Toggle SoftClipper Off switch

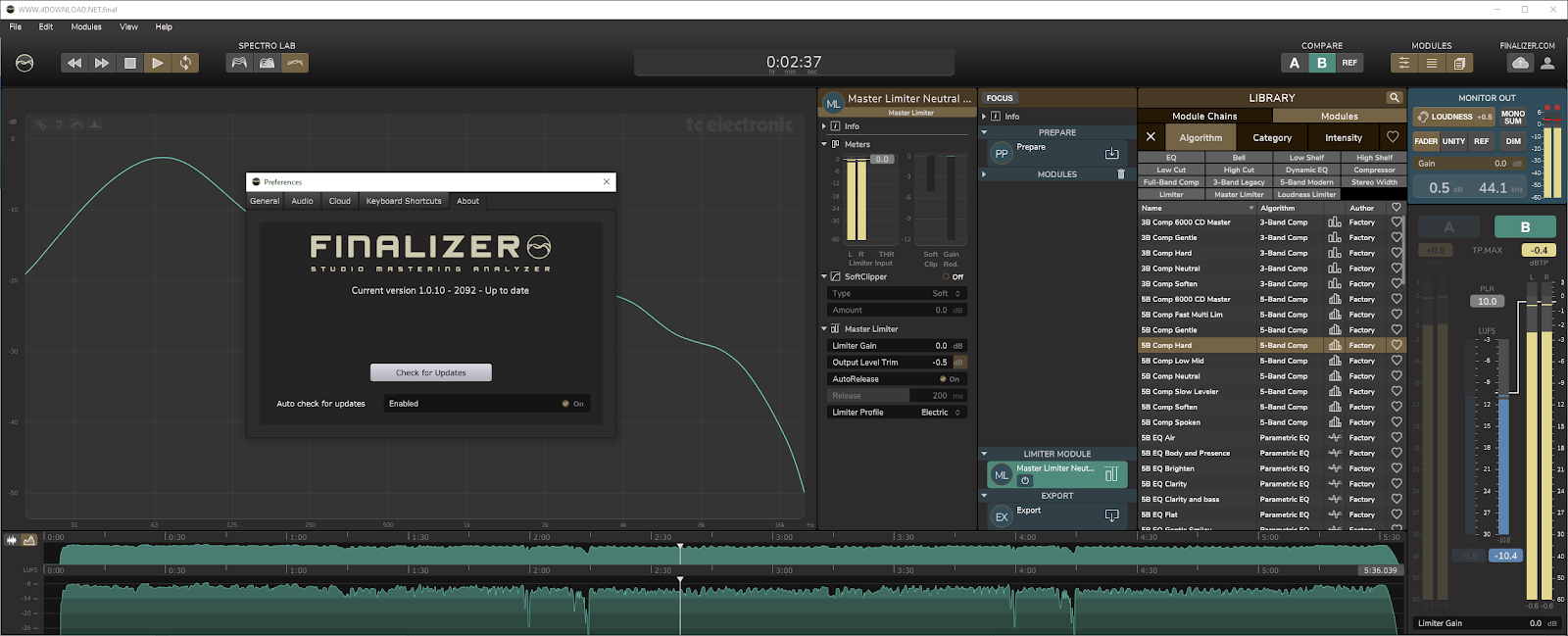(953, 276)
